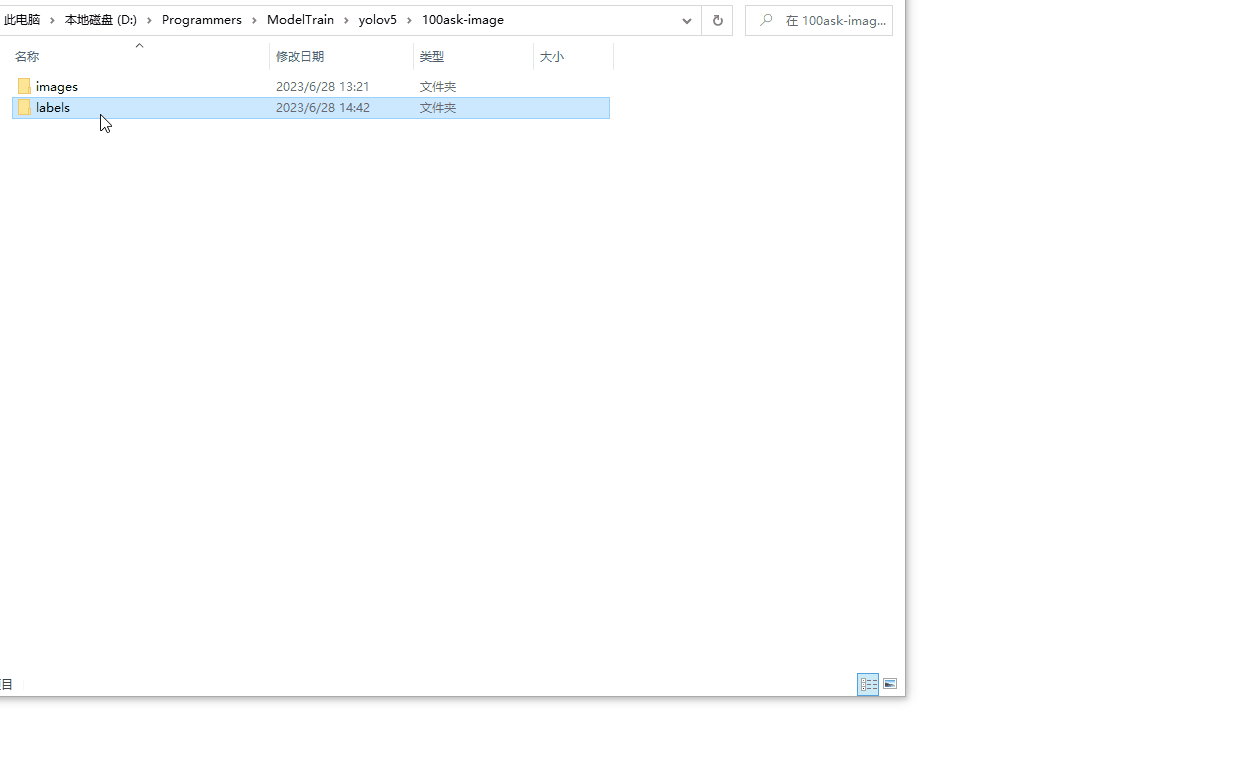Expand the chevron after 此电脑 breadcrumb

coord(52,20)
